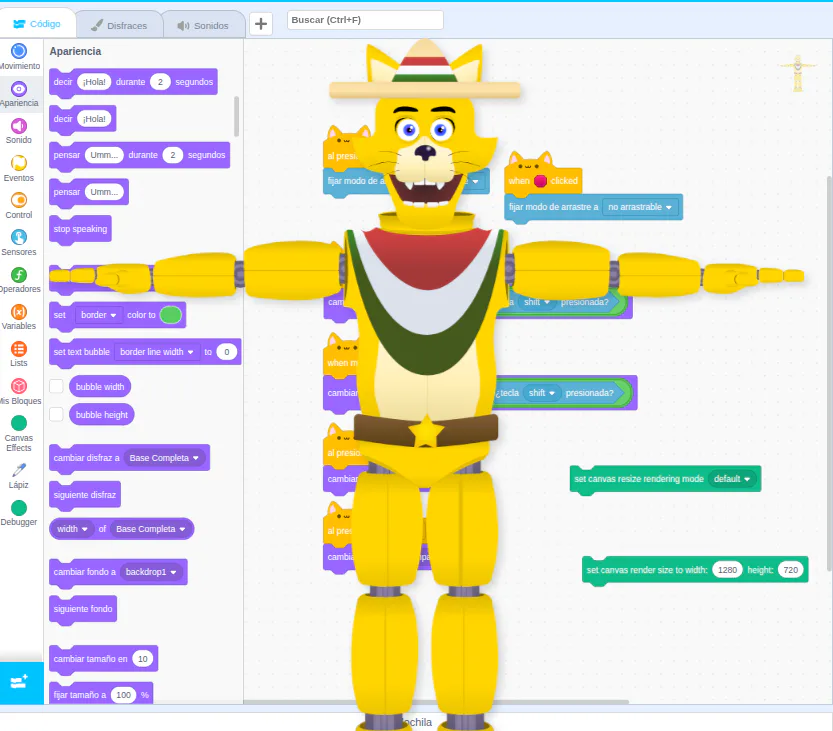This screenshot has height=731, width=833.
Task: Switch to the Disfraces tab
Action: coord(119,25)
